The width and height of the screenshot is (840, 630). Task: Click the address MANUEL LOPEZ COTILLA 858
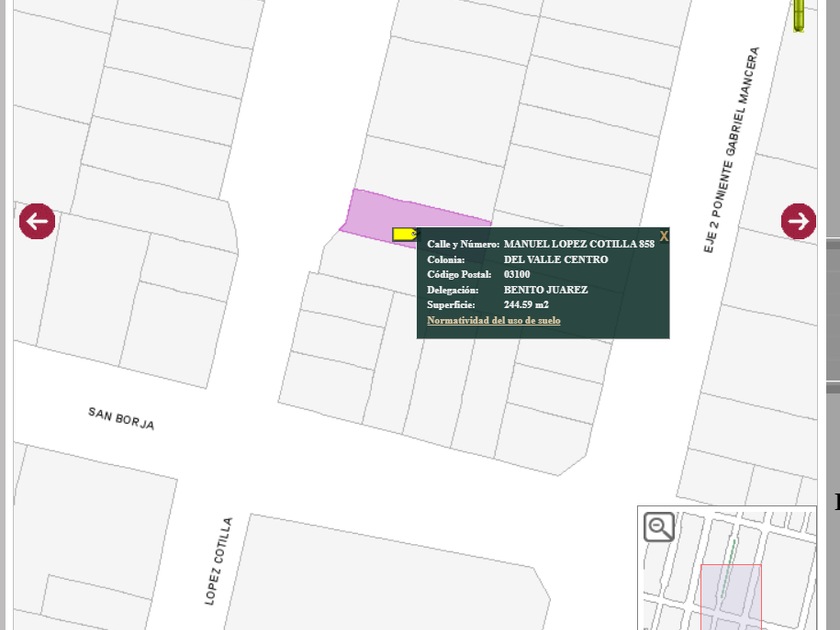(579, 244)
